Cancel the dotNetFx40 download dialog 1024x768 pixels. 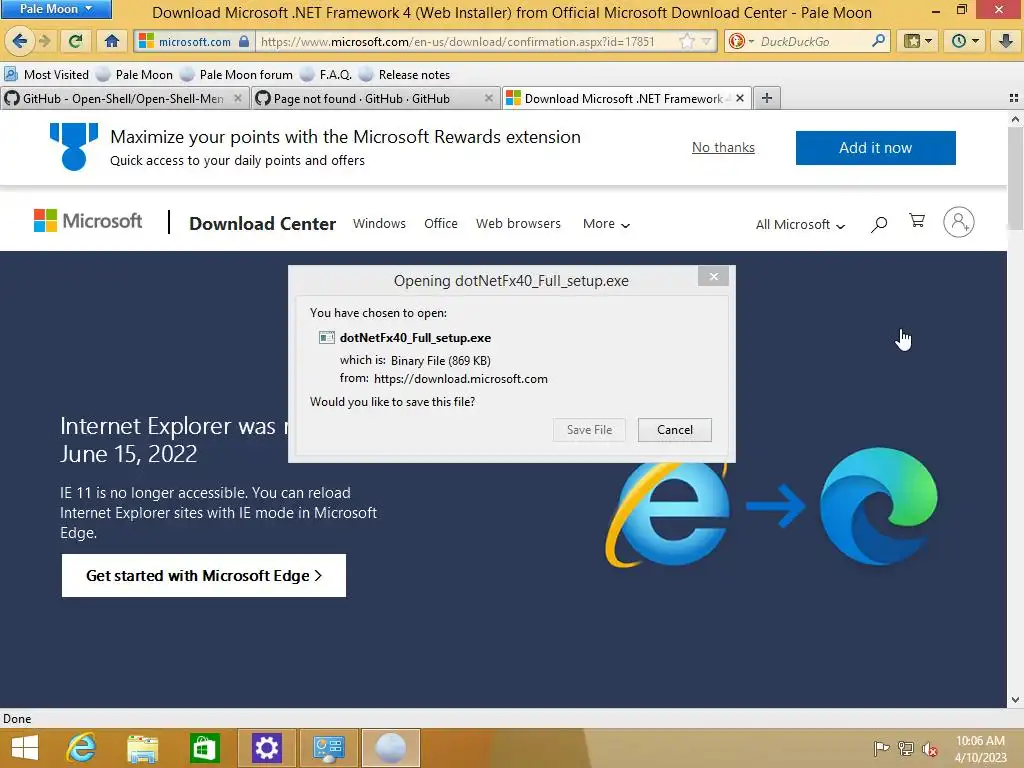[675, 430]
